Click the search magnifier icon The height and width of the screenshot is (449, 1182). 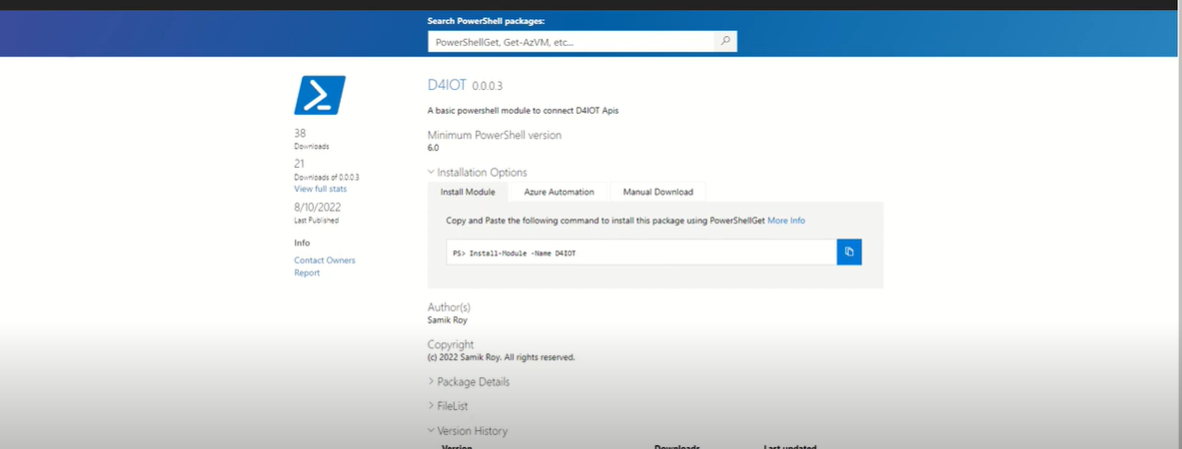[x=725, y=41]
